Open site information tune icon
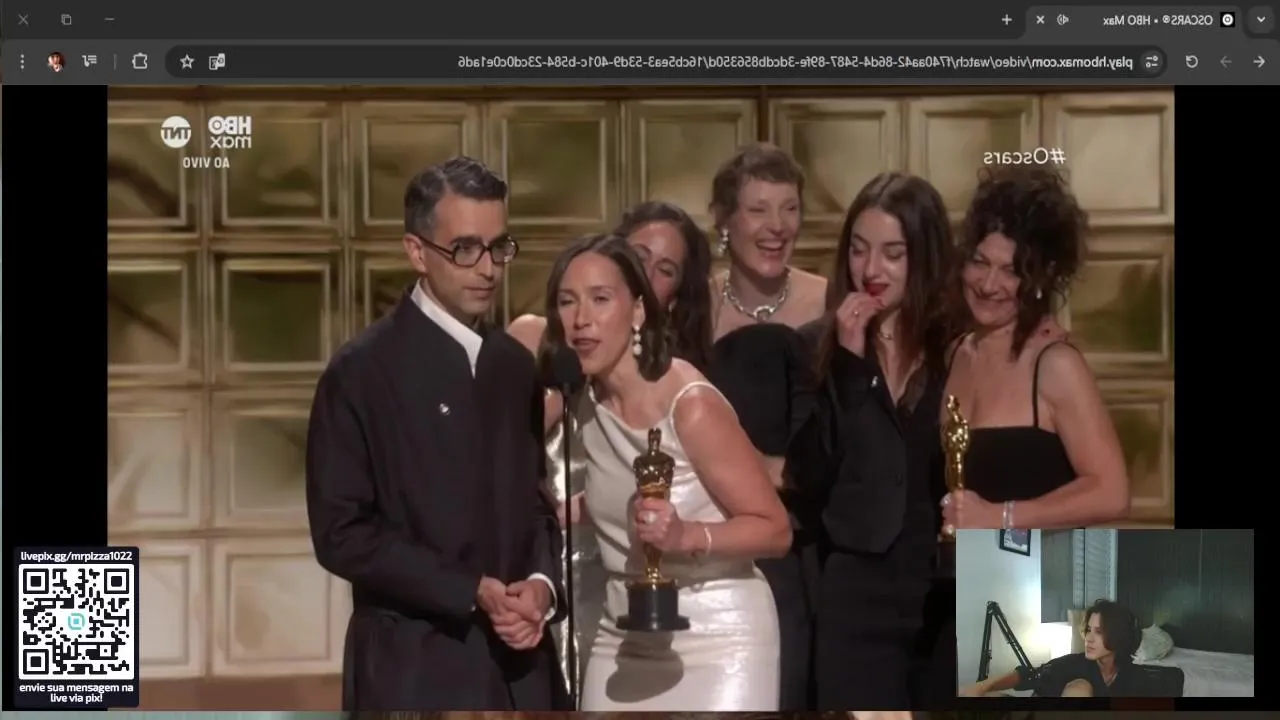1280x720 pixels. (x=1152, y=62)
